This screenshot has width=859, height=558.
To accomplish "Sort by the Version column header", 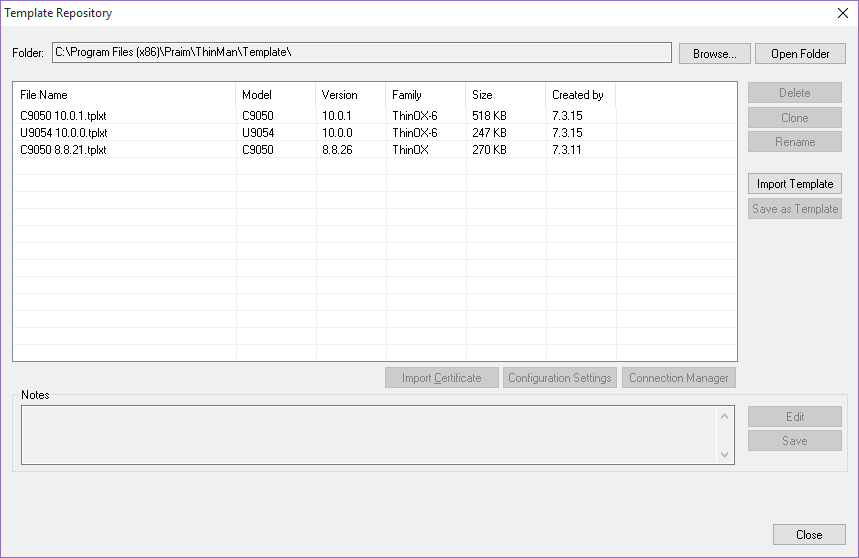I will (350, 95).
